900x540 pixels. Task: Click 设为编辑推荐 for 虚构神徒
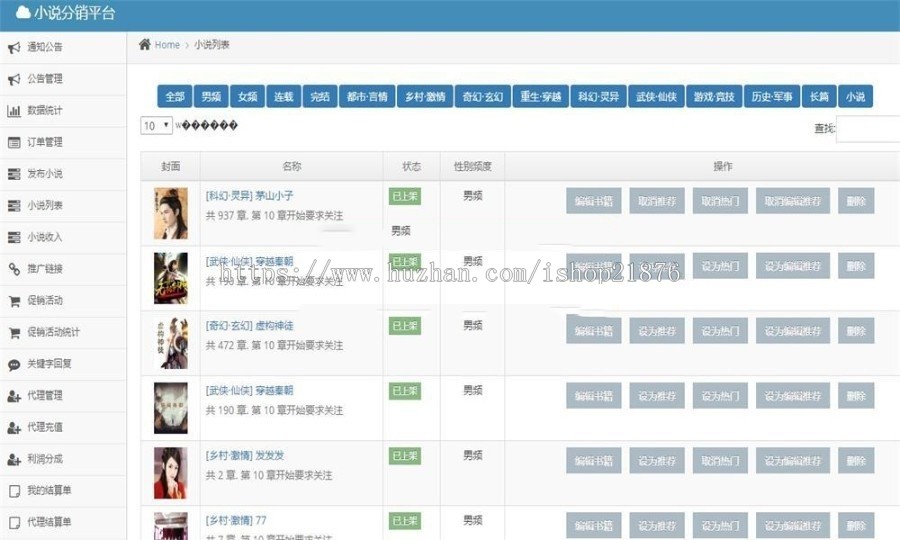(x=793, y=331)
